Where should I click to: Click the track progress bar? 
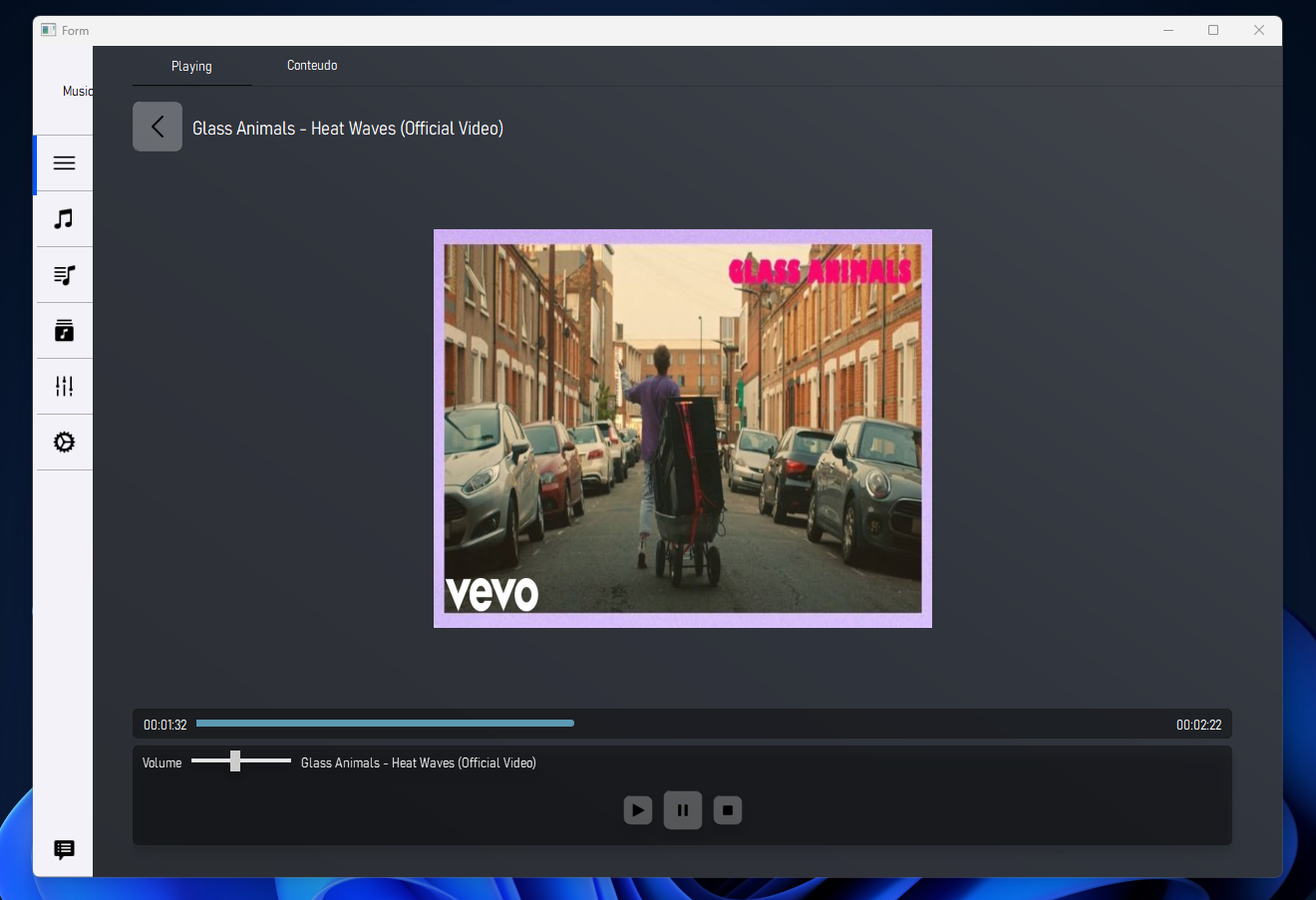click(x=681, y=724)
